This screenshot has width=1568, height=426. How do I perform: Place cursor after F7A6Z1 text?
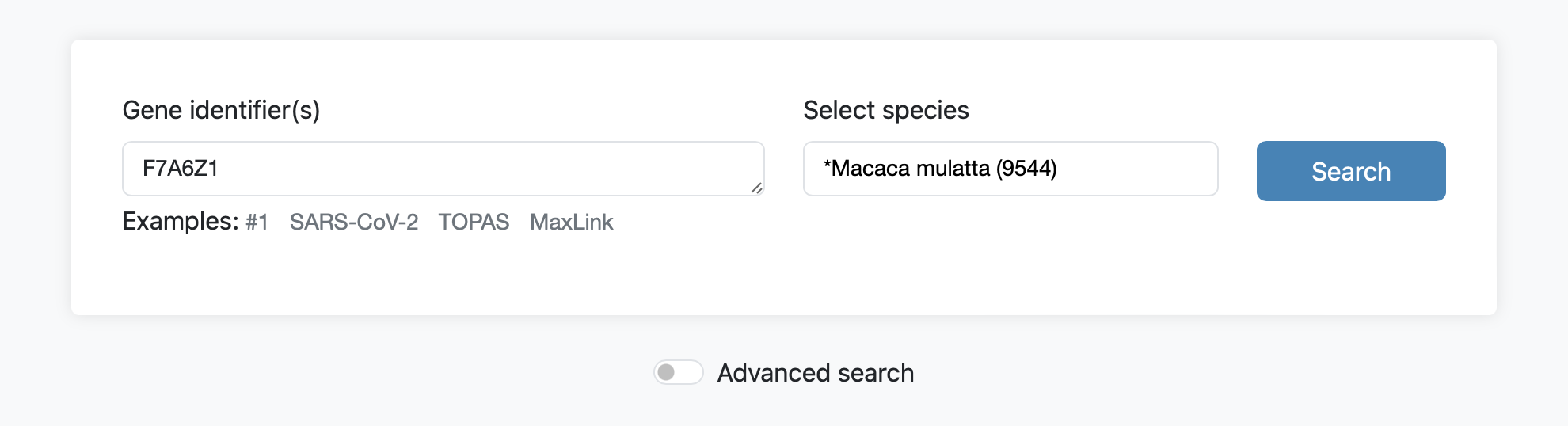(x=220, y=169)
